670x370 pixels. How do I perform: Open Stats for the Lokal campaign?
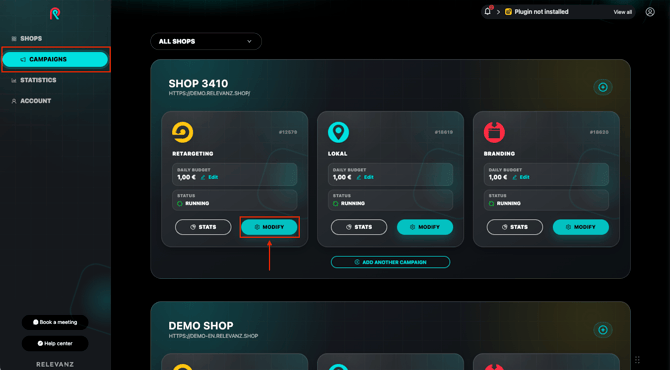(359, 227)
